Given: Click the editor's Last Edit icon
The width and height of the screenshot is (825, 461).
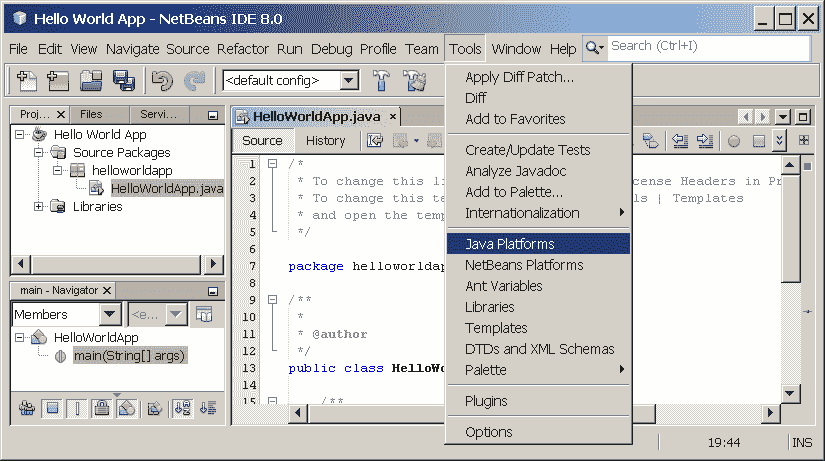Looking at the screenshot, I should pyautogui.click(x=375, y=141).
